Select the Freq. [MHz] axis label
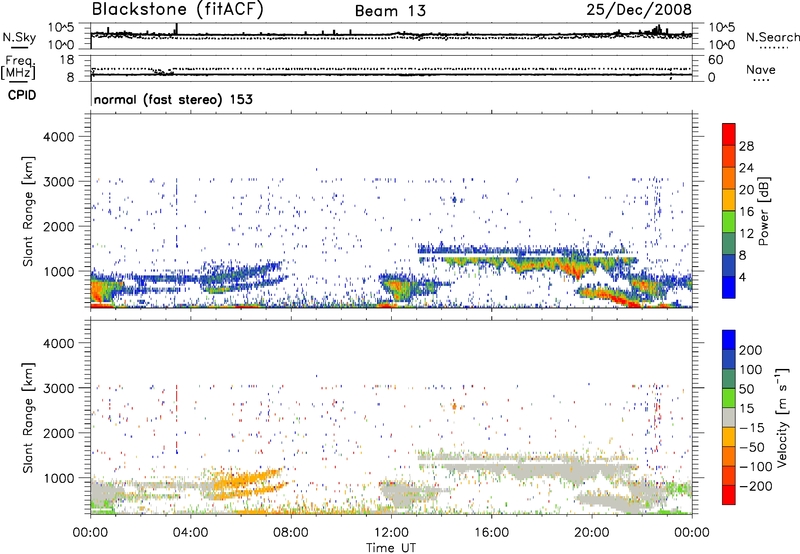Screen dimensions: 800x554 (x=18, y=68)
